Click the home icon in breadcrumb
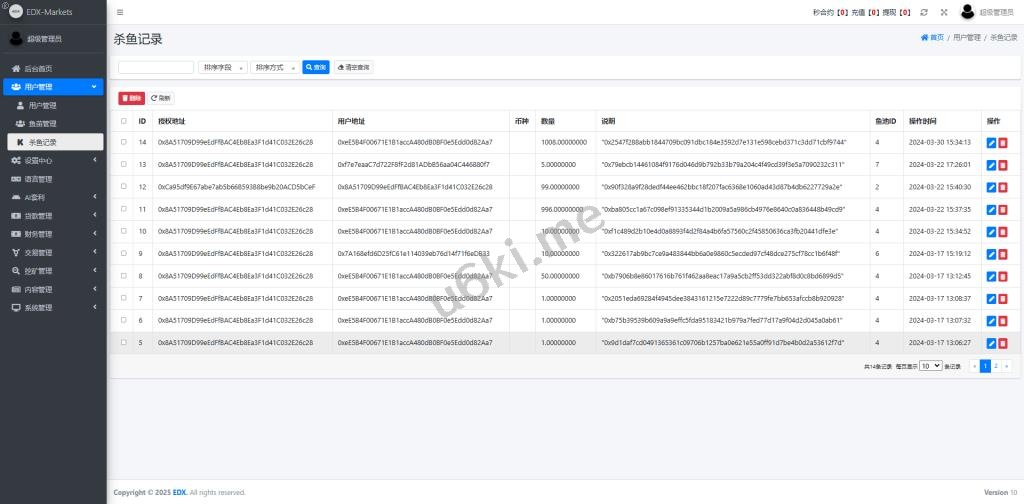 point(924,37)
